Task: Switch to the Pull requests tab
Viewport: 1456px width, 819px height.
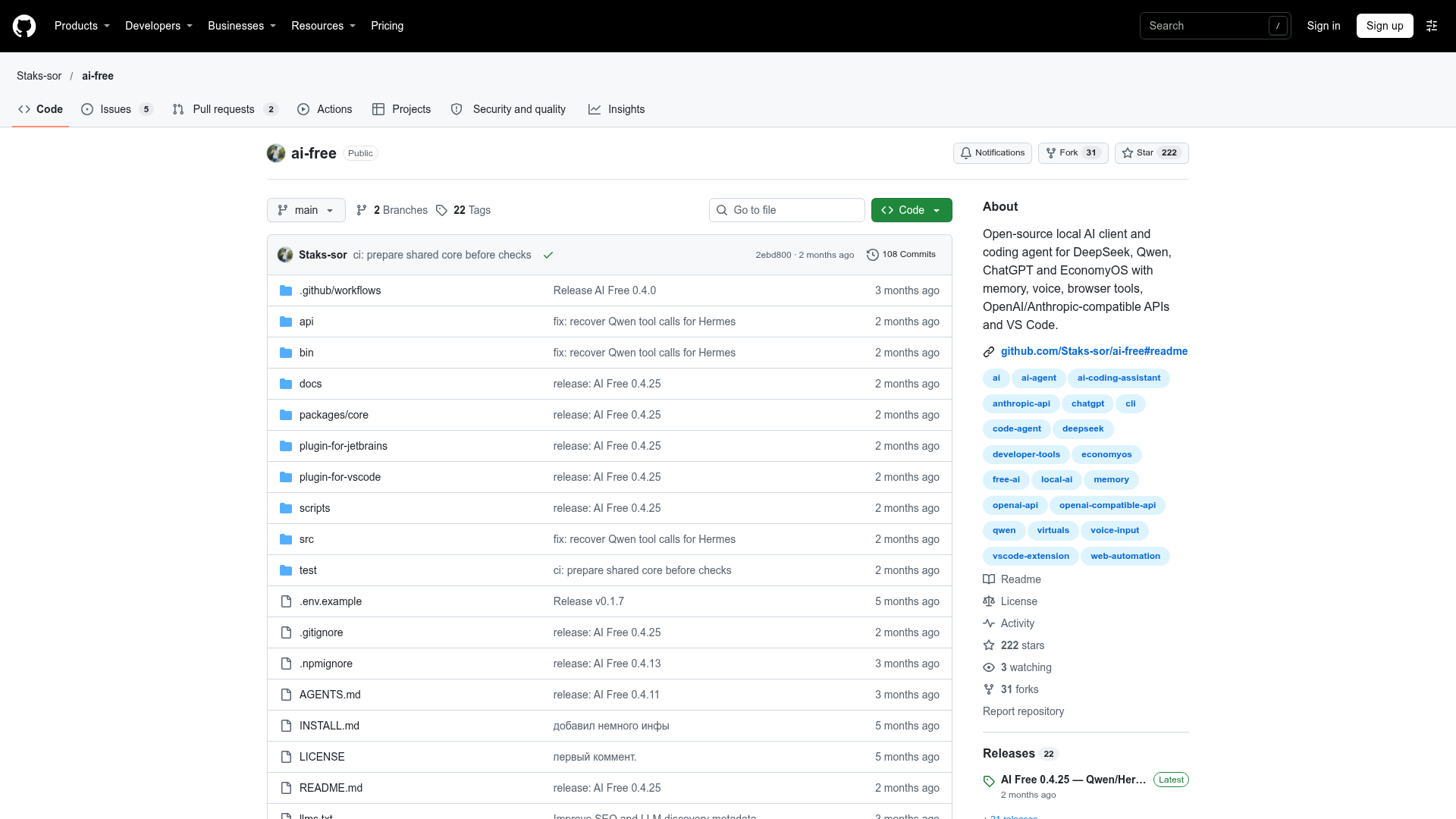Action: coord(225,109)
